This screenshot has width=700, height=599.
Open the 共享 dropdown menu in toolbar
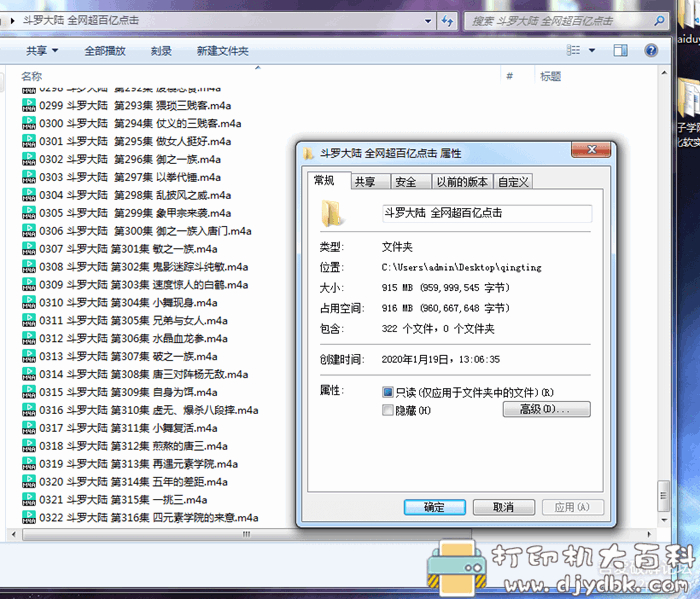(x=42, y=50)
